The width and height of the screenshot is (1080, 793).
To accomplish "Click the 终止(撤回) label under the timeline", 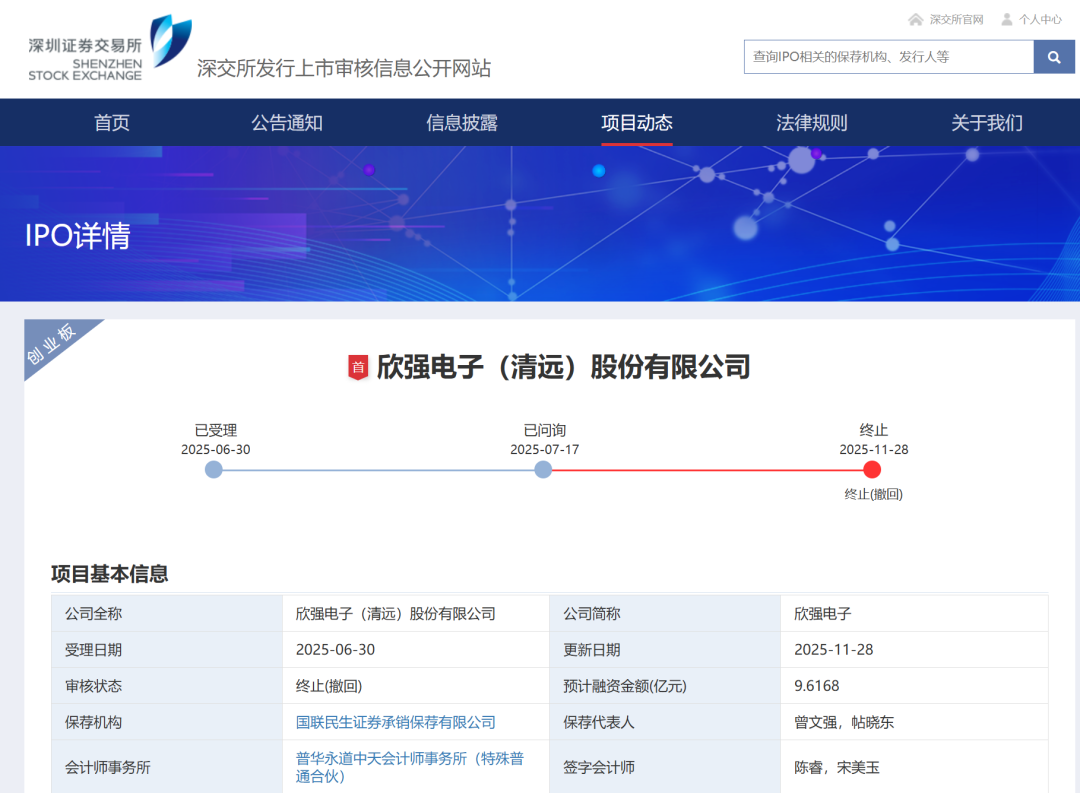I will [x=872, y=494].
